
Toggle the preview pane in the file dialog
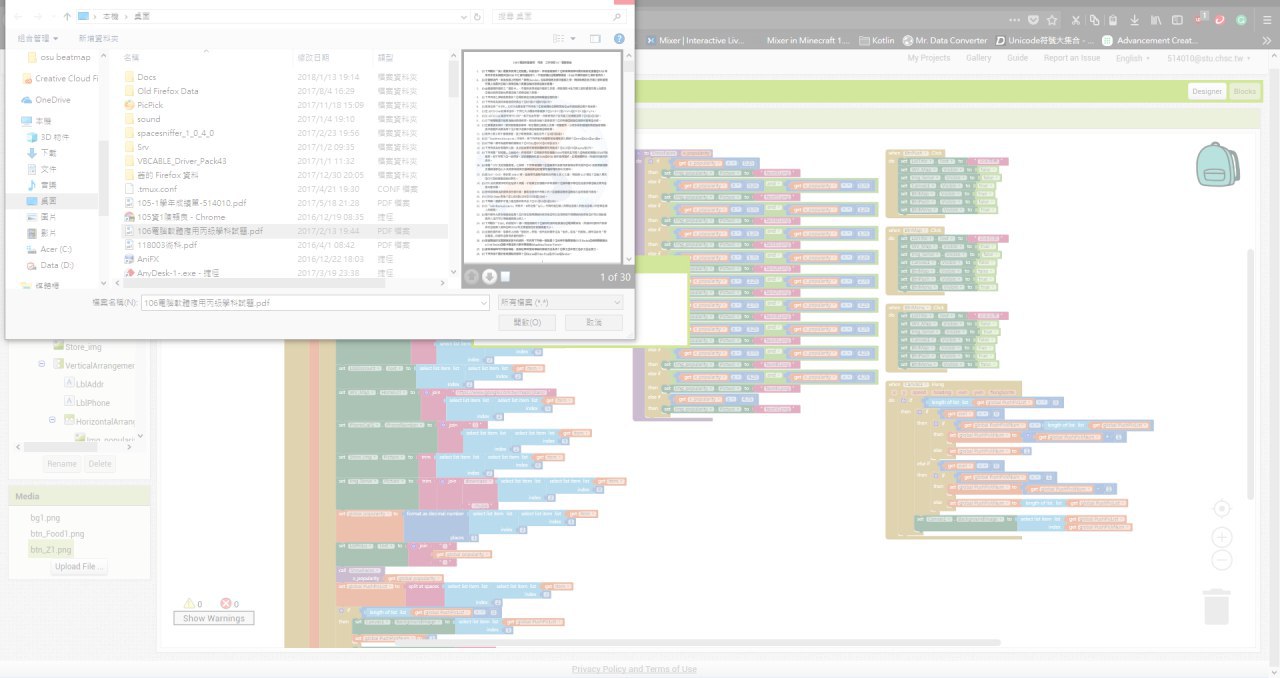(595, 38)
